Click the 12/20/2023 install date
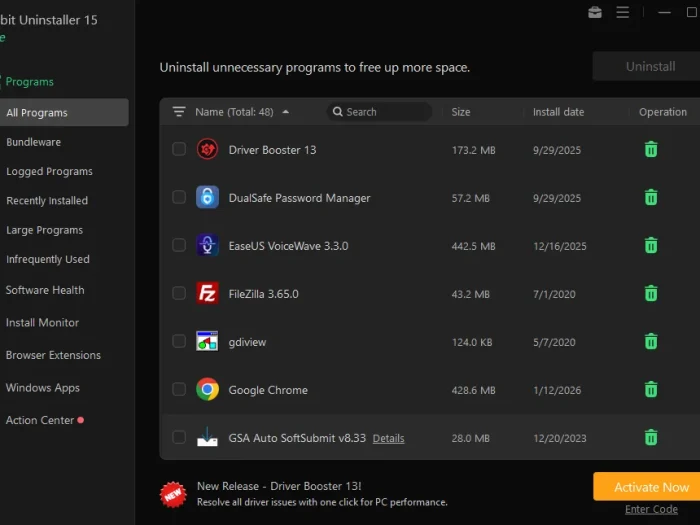Viewport: 700px width, 525px height. (x=560, y=438)
